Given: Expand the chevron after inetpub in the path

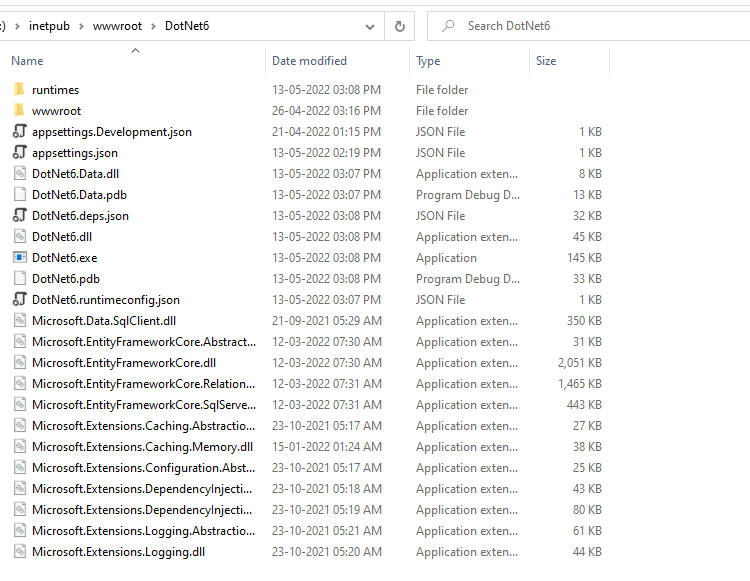Looking at the screenshot, I should (81, 26).
